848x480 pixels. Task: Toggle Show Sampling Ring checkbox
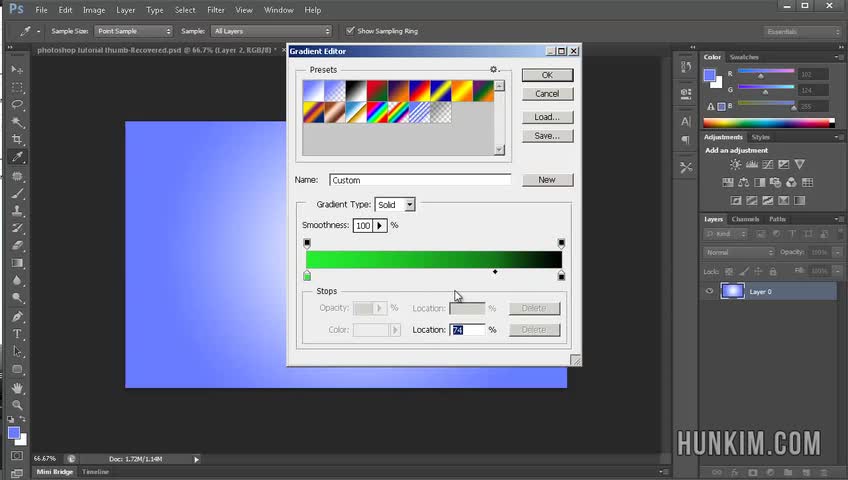coord(350,31)
